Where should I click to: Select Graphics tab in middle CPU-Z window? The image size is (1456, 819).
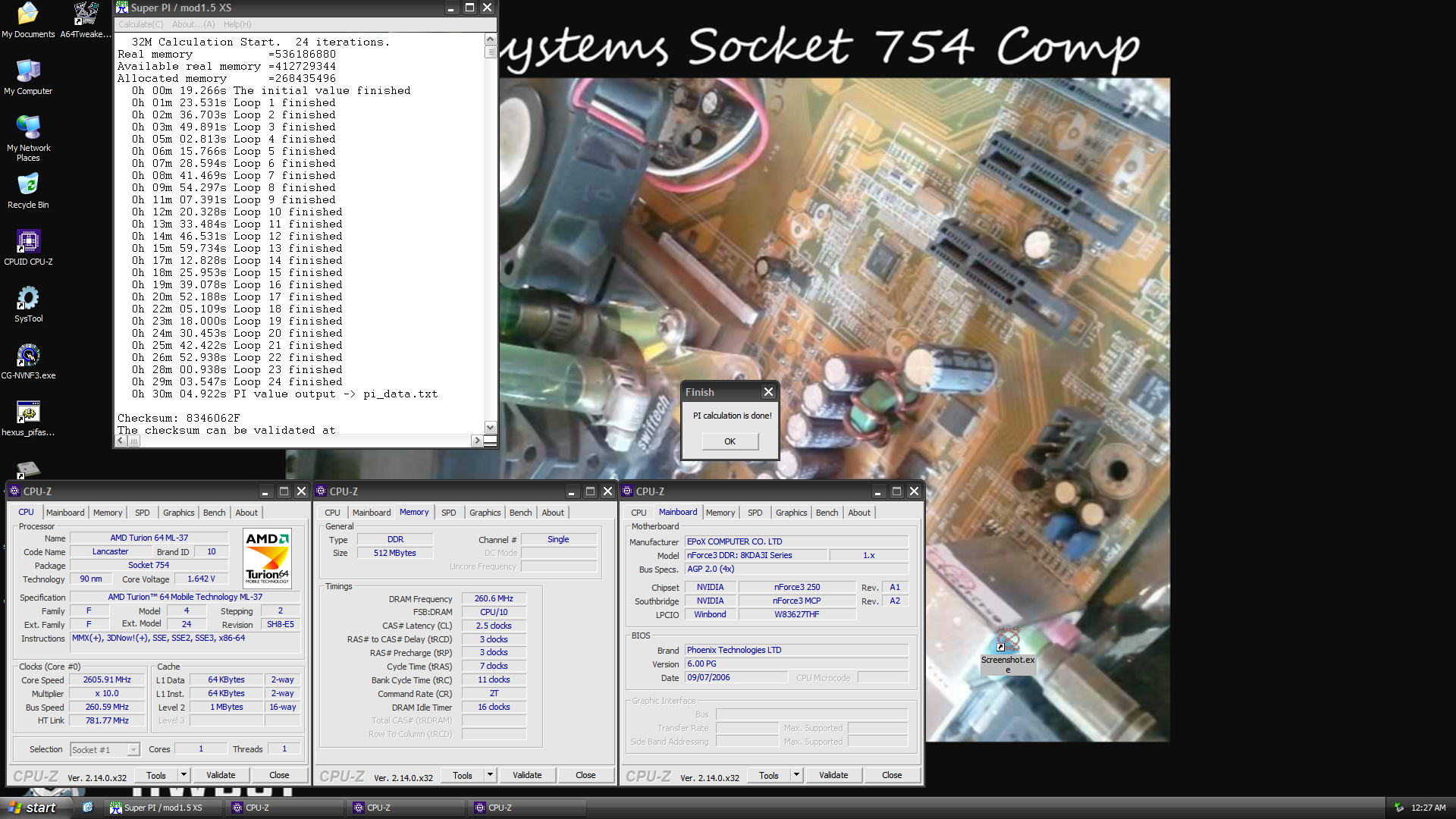[x=485, y=513]
